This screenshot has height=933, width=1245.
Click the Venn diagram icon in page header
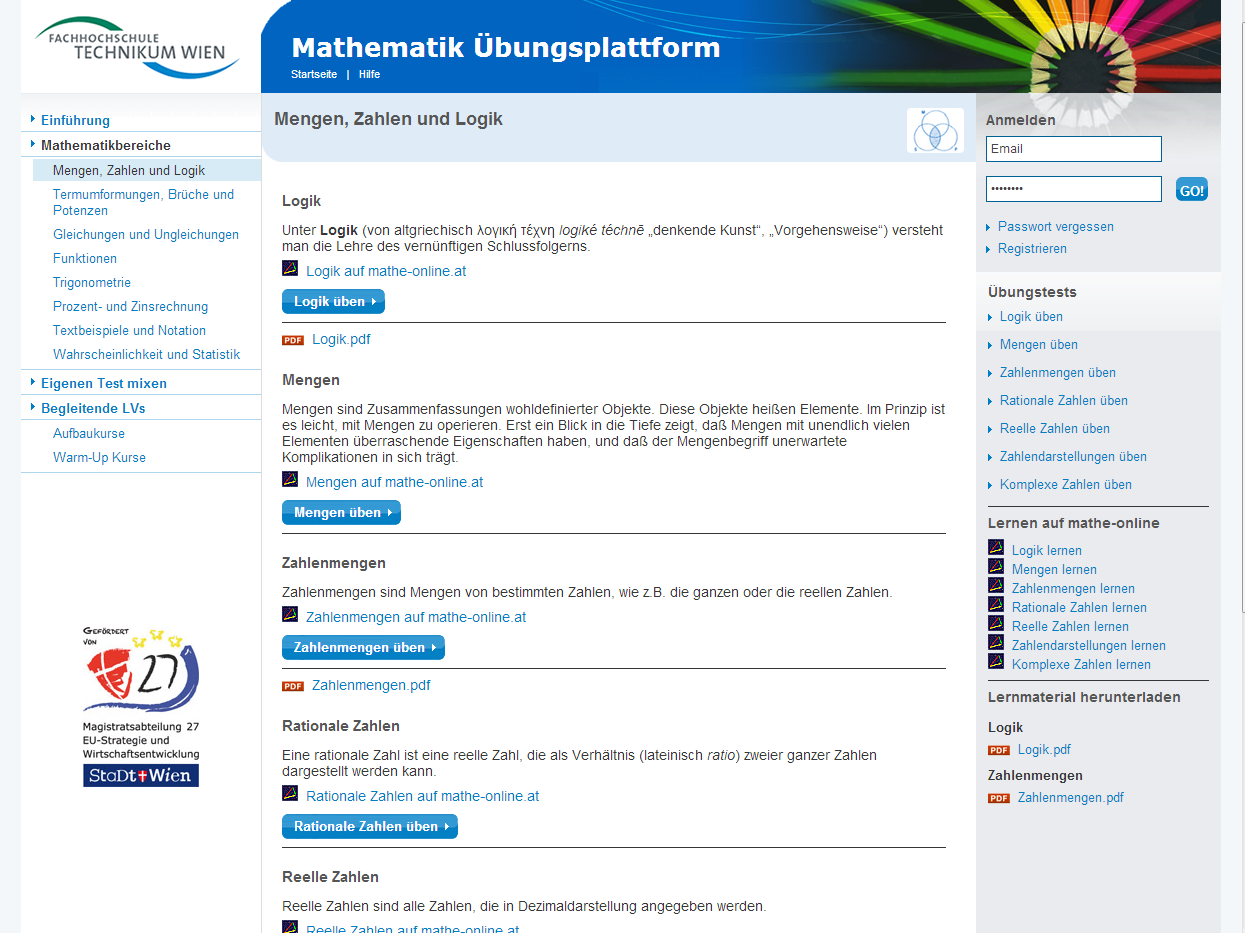pyautogui.click(x=935, y=131)
